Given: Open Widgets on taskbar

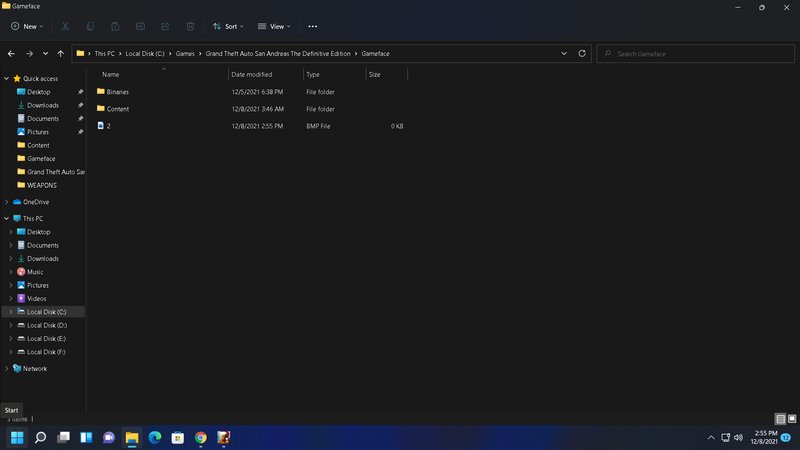Looking at the screenshot, I should pos(86,438).
